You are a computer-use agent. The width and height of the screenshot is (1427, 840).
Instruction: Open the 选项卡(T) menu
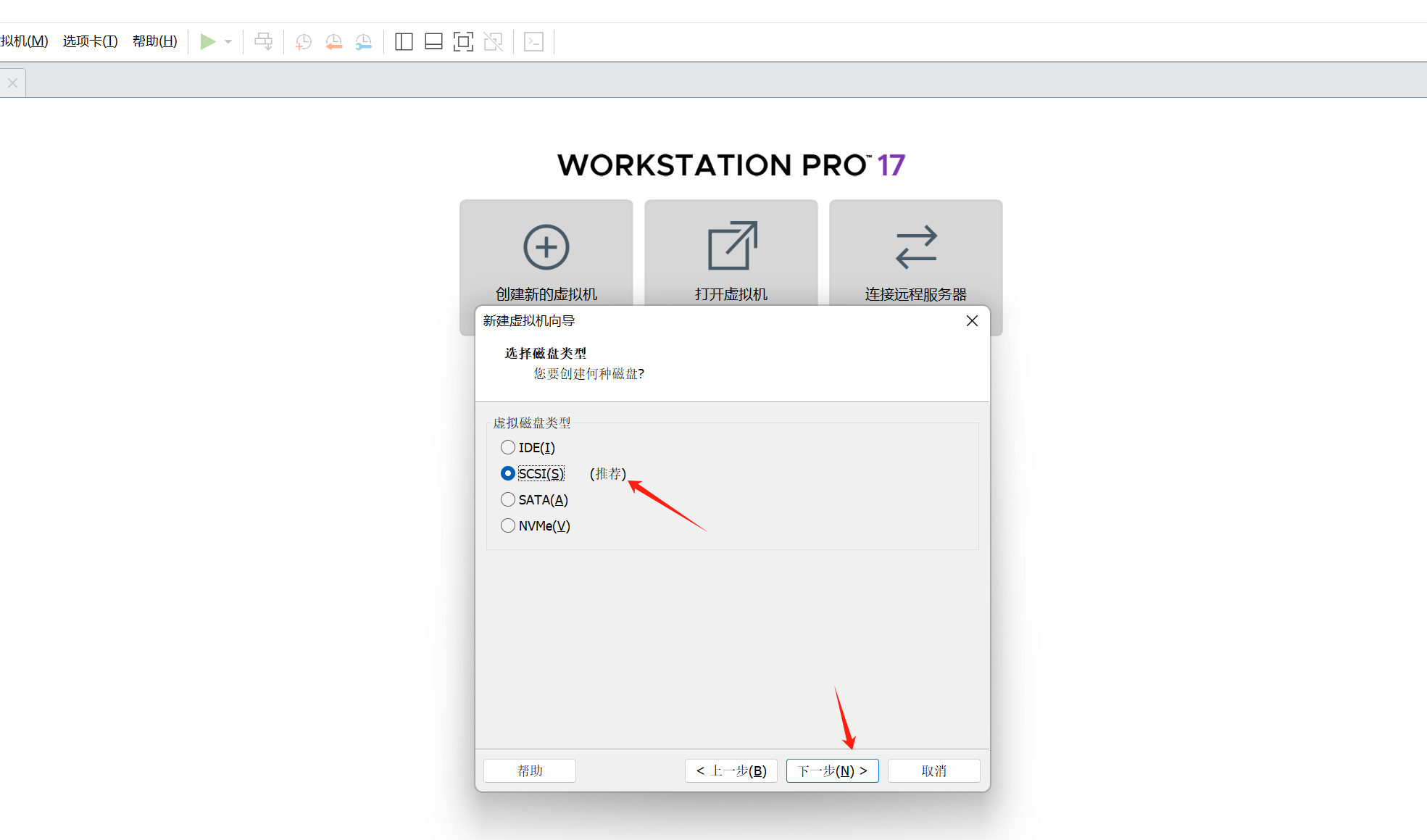tap(90, 41)
